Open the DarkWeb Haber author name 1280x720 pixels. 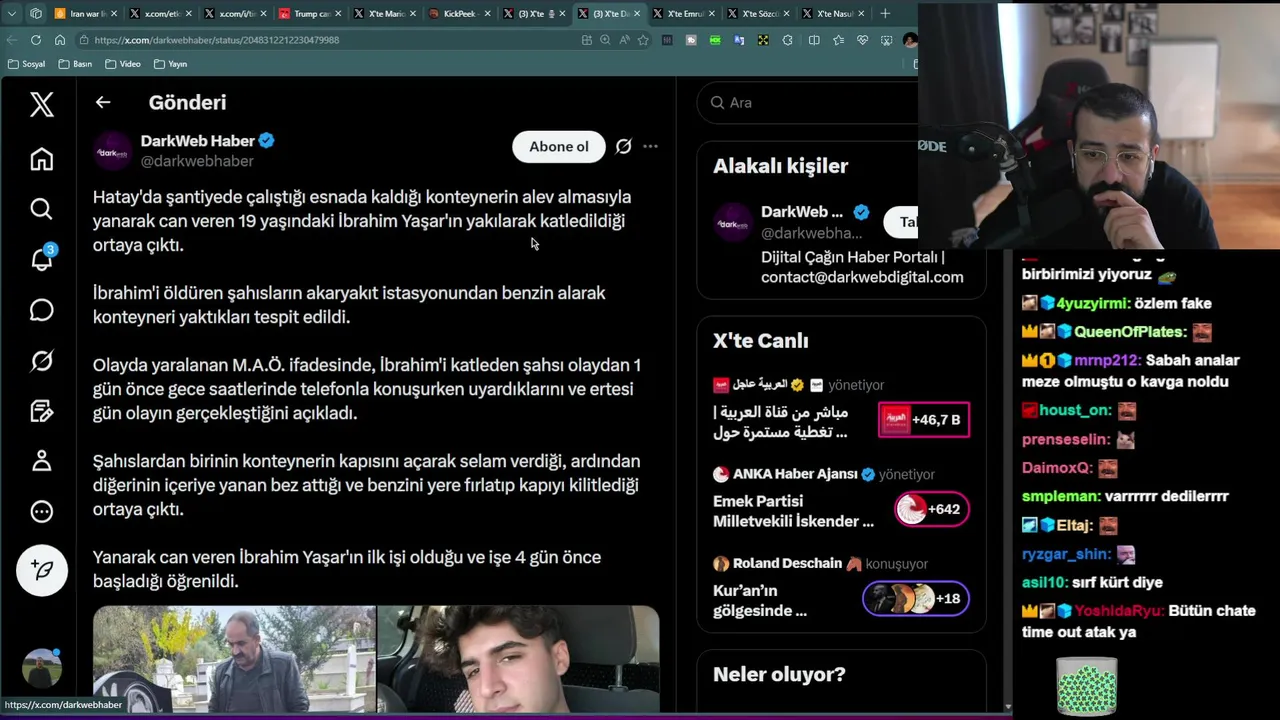coord(197,141)
